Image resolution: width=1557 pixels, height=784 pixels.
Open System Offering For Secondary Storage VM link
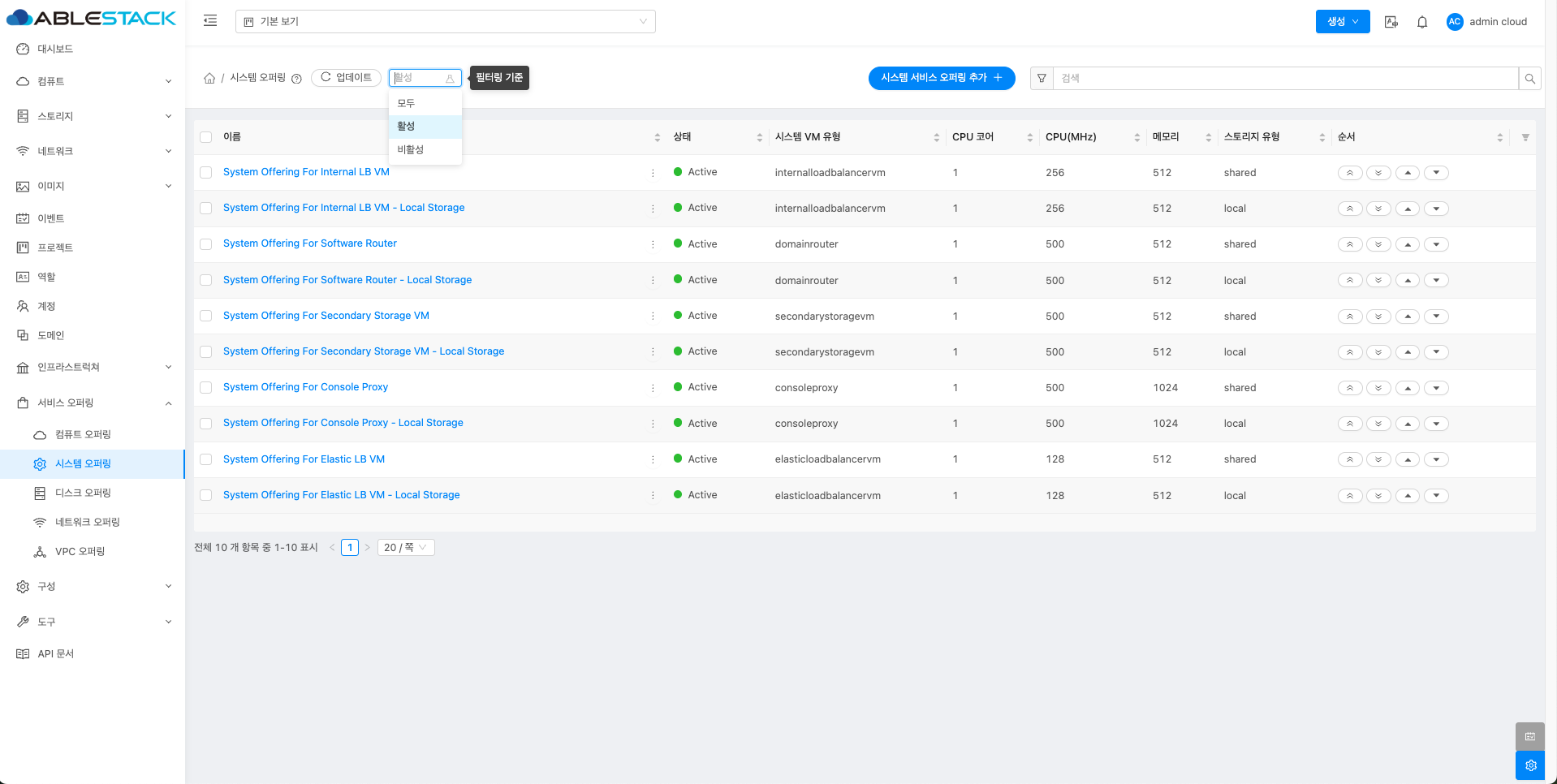326,316
